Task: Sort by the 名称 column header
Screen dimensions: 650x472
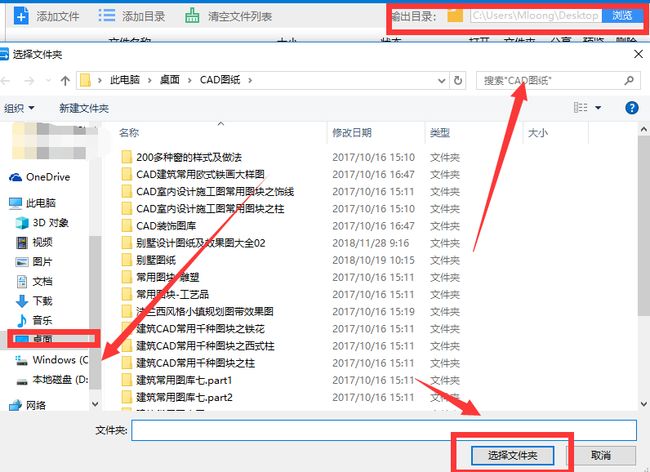Action: click(x=129, y=133)
